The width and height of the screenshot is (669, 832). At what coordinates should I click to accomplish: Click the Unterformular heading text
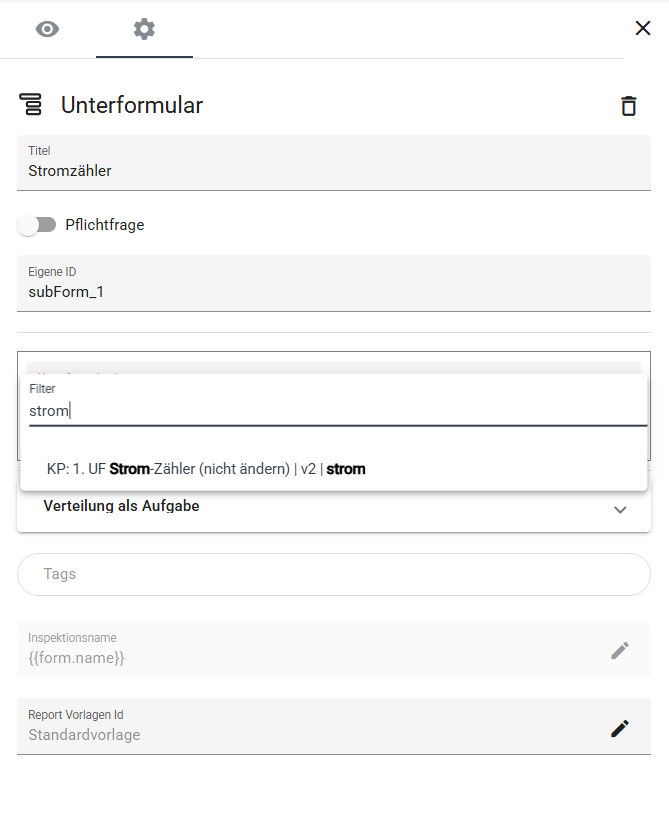pyautogui.click(x=132, y=105)
